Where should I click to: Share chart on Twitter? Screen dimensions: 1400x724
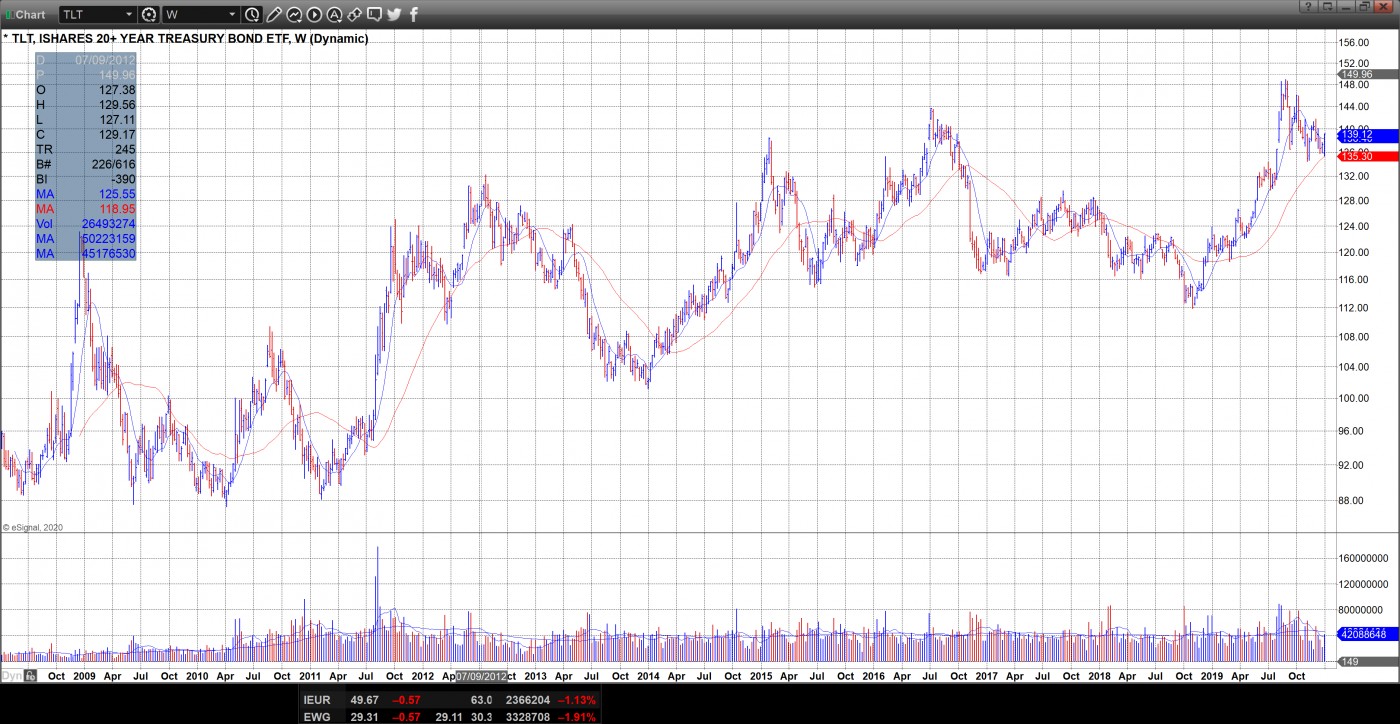tap(394, 14)
